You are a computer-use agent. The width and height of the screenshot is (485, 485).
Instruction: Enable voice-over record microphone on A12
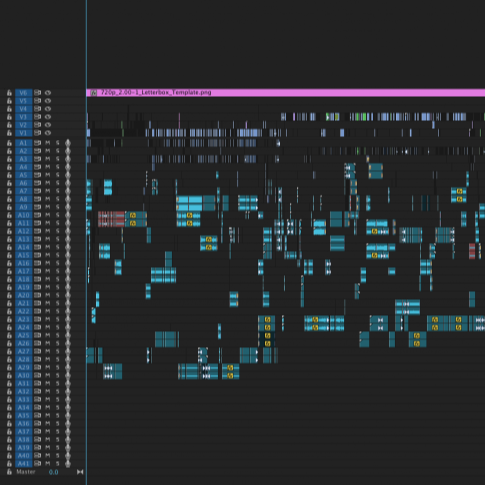[x=68, y=231]
